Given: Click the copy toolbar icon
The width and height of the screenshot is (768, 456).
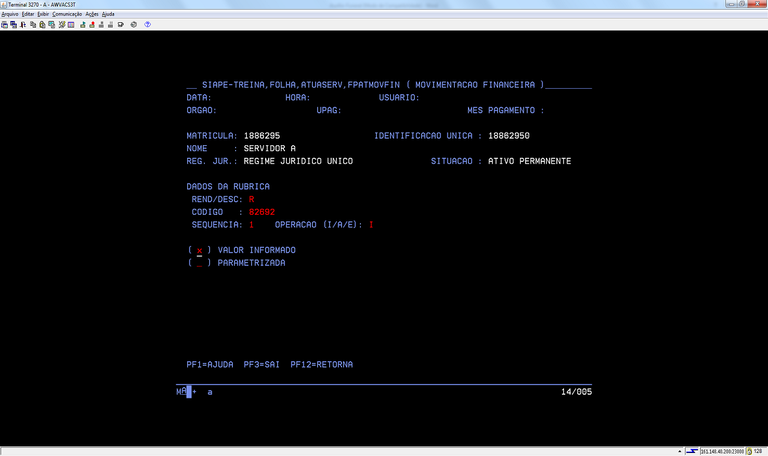Looking at the screenshot, I should (33, 24).
